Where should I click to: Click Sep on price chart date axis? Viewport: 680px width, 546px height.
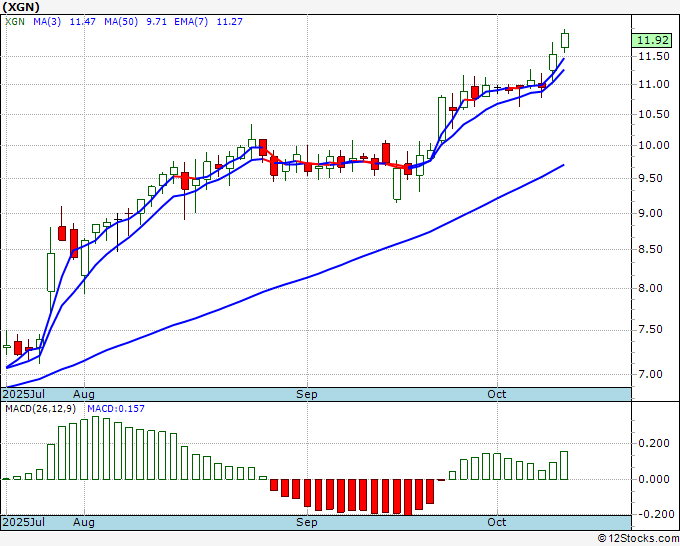click(307, 394)
